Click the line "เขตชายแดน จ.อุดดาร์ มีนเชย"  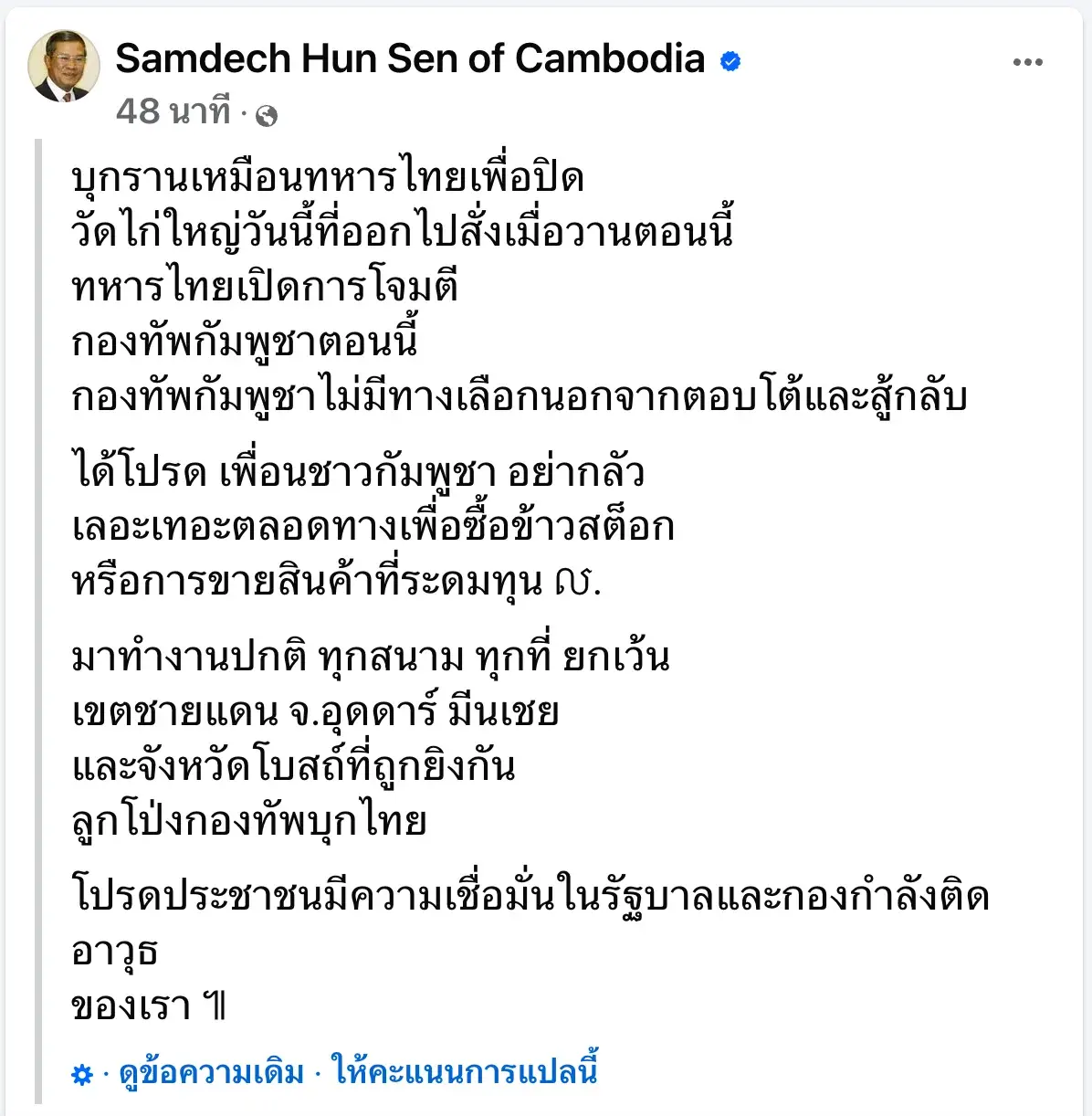pos(315,712)
